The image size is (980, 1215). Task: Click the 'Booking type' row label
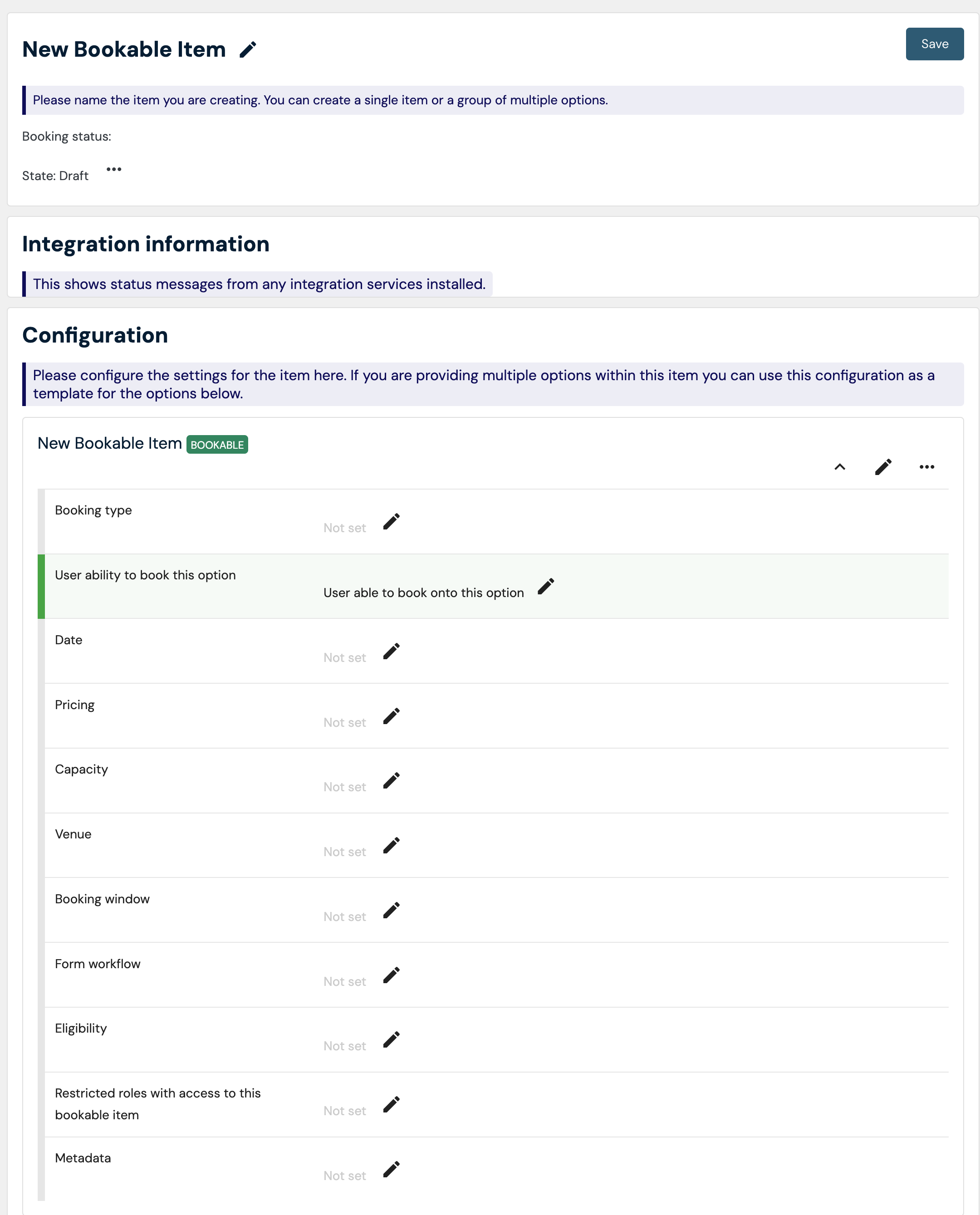93,510
